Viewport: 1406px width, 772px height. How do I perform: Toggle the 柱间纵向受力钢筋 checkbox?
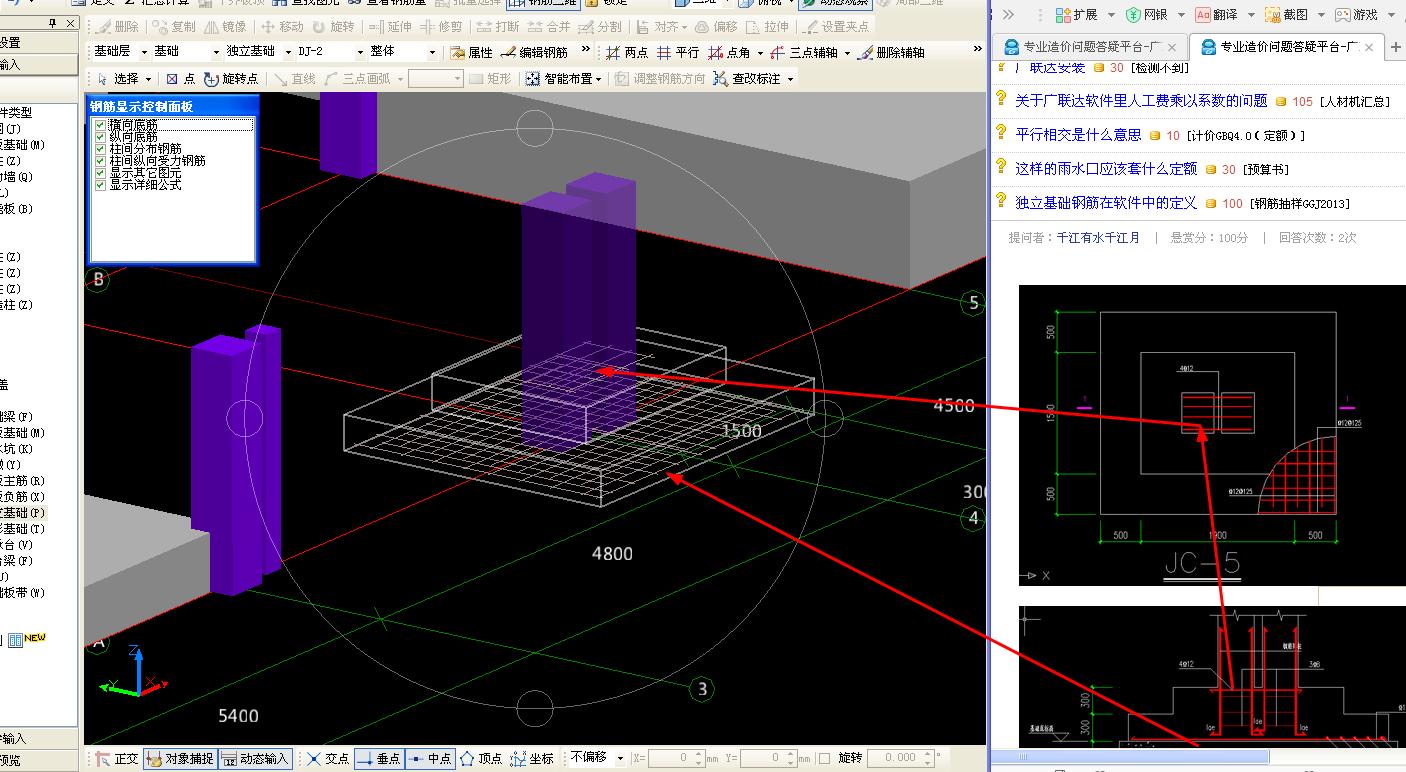pyautogui.click(x=100, y=161)
